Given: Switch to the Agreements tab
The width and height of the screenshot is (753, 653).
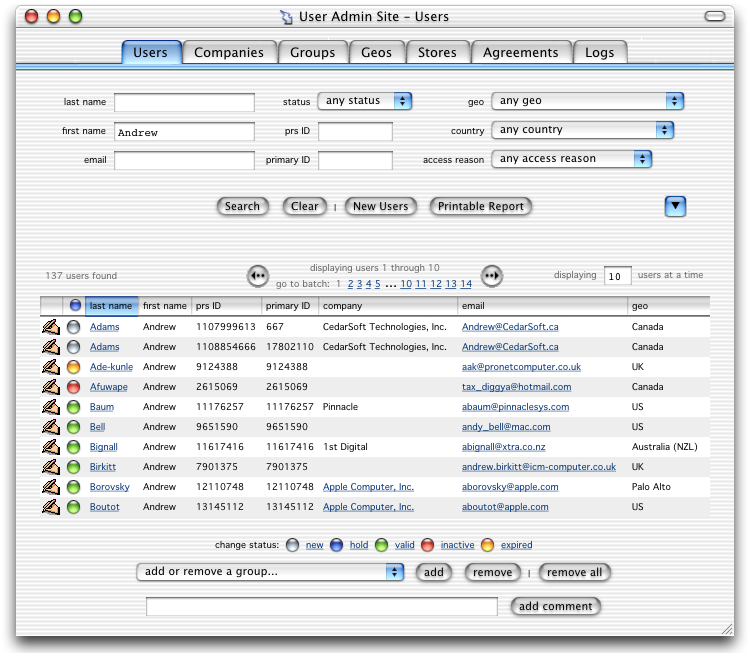Looking at the screenshot, I should point(521,52).
